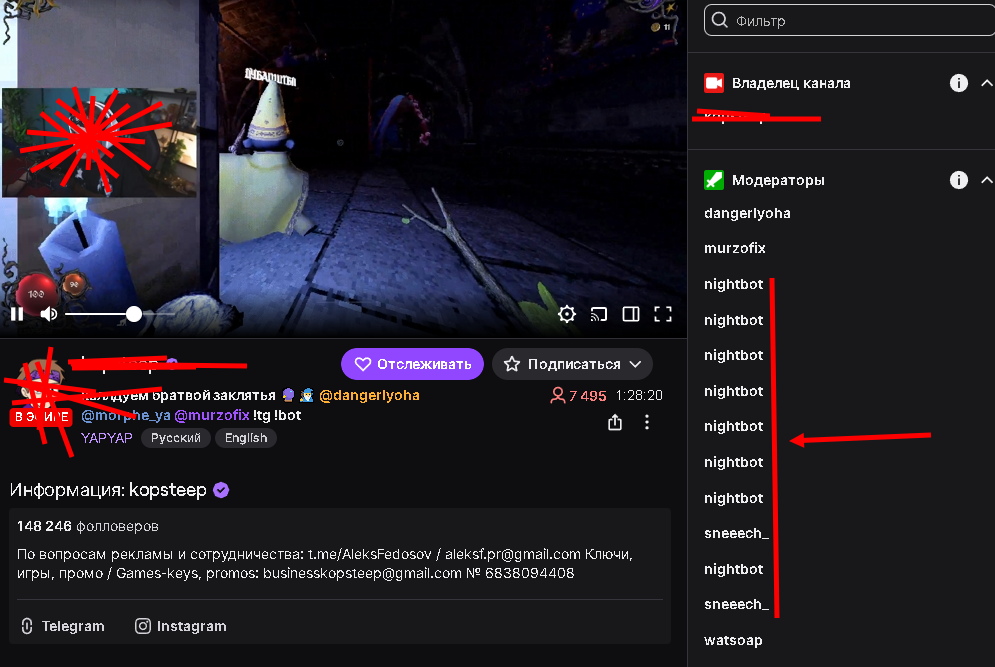Open the Instagram panel link
The width and height of the screenshot is (995, 667).
(181, 626)
